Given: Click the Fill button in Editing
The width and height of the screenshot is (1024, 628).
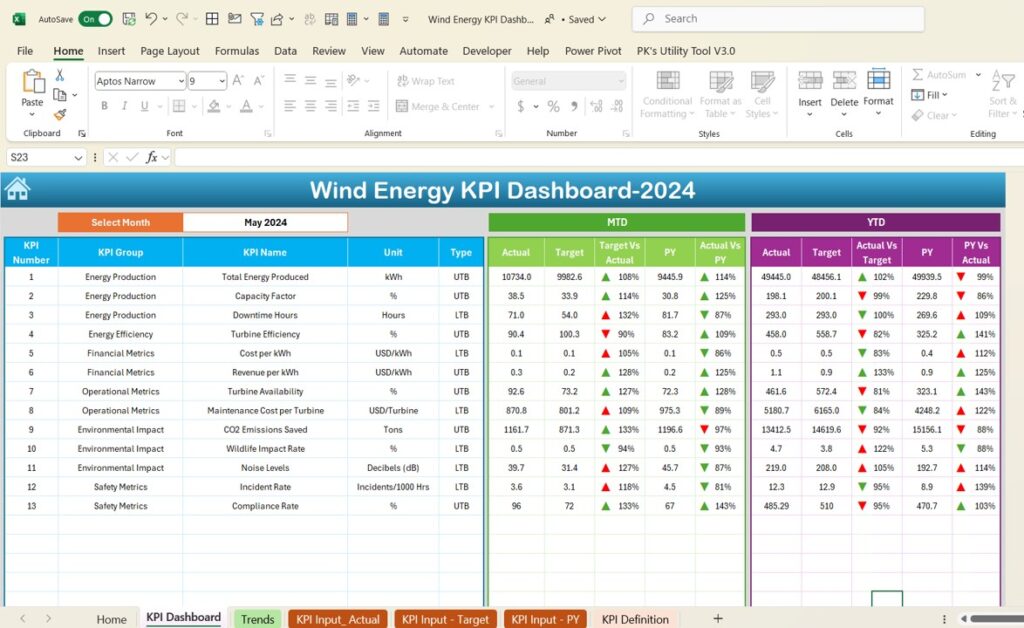Looking at the screenshot, I should coord(929,95).
